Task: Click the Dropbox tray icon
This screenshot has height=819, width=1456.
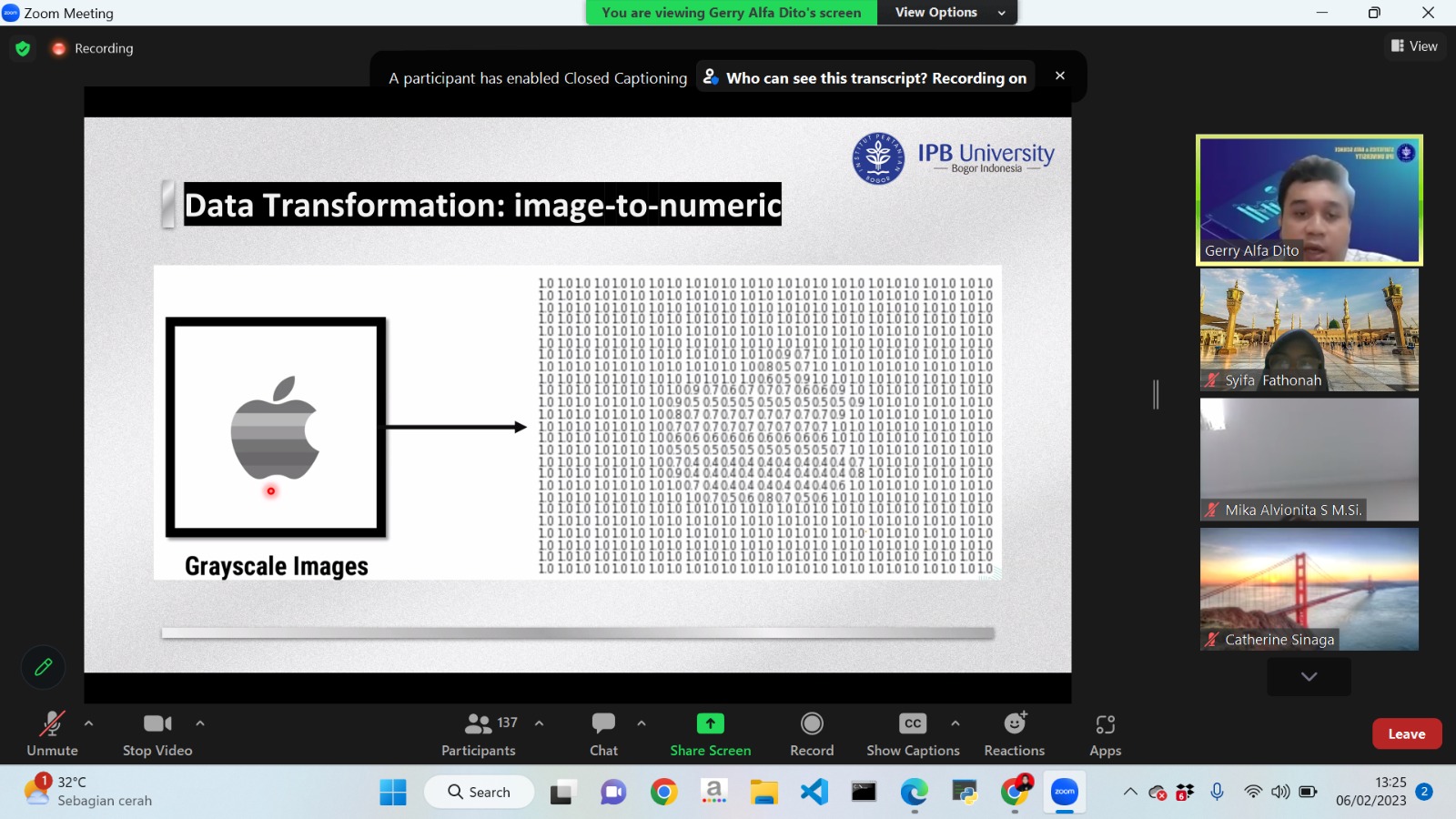Action: click(1185, 792)
